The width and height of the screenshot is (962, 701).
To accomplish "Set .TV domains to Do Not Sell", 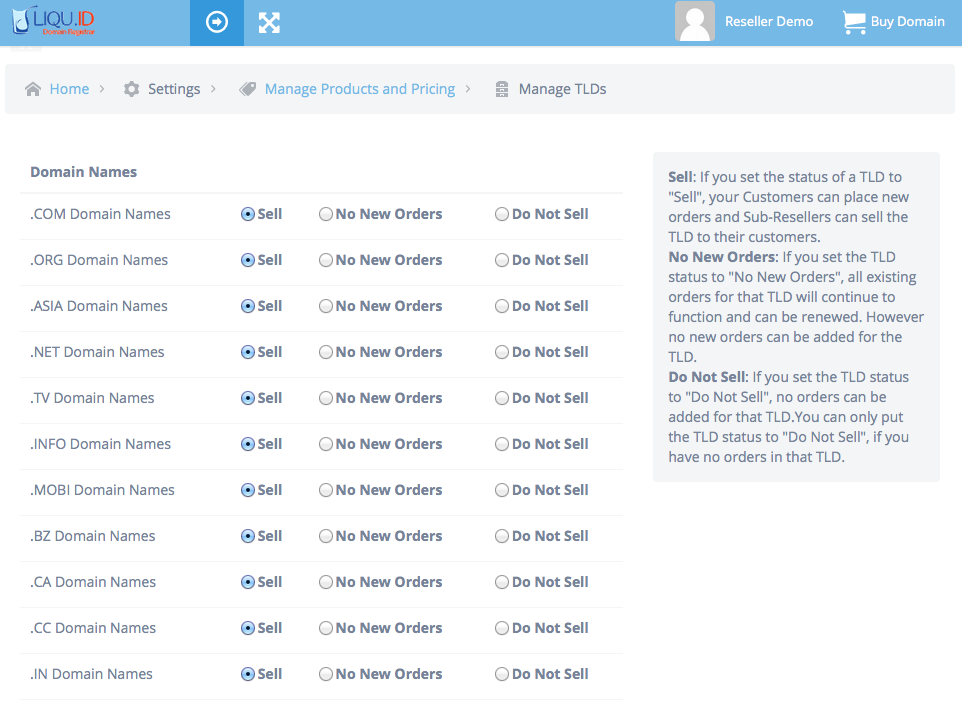I will click(x=502, y=398).
